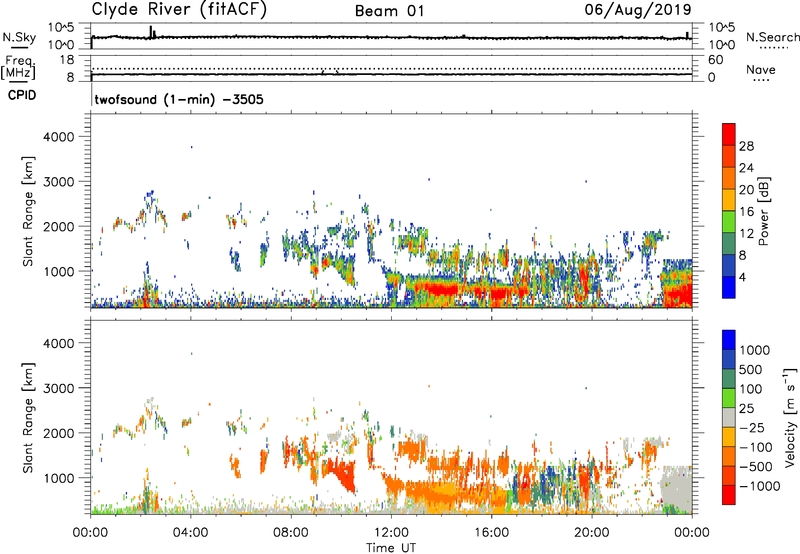
Task: Click the velocity panel 'Slant Range [km]' label
Action: pyautogui.click(x=28, y=417)
